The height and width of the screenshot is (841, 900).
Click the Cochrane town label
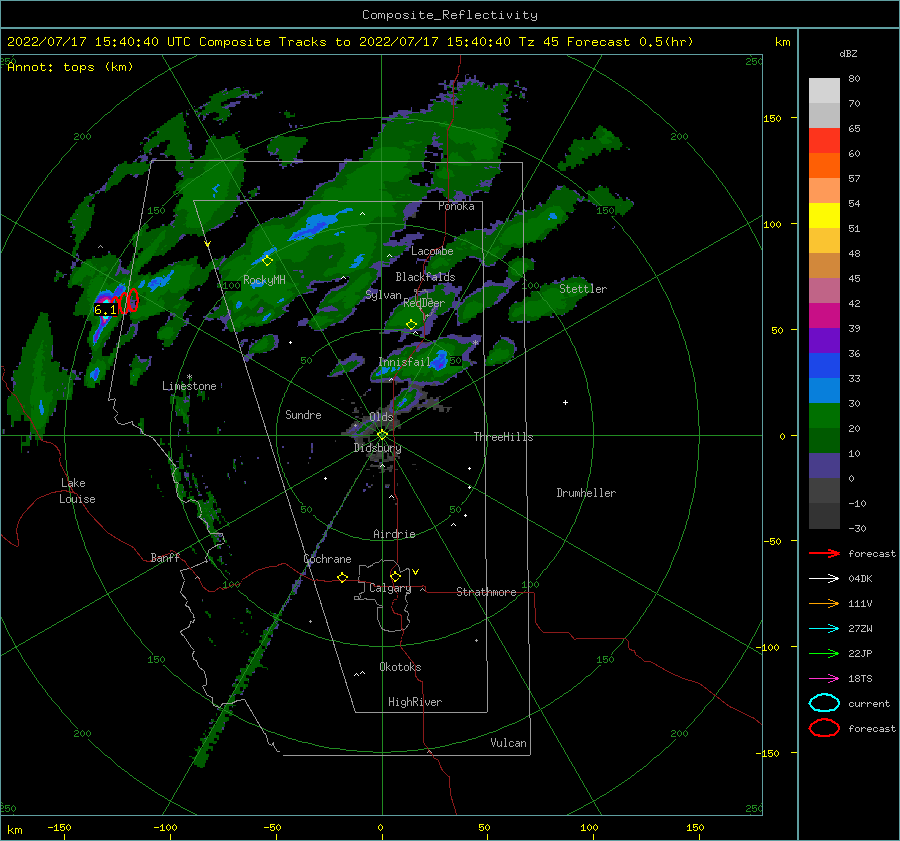(x=327, y=559)
